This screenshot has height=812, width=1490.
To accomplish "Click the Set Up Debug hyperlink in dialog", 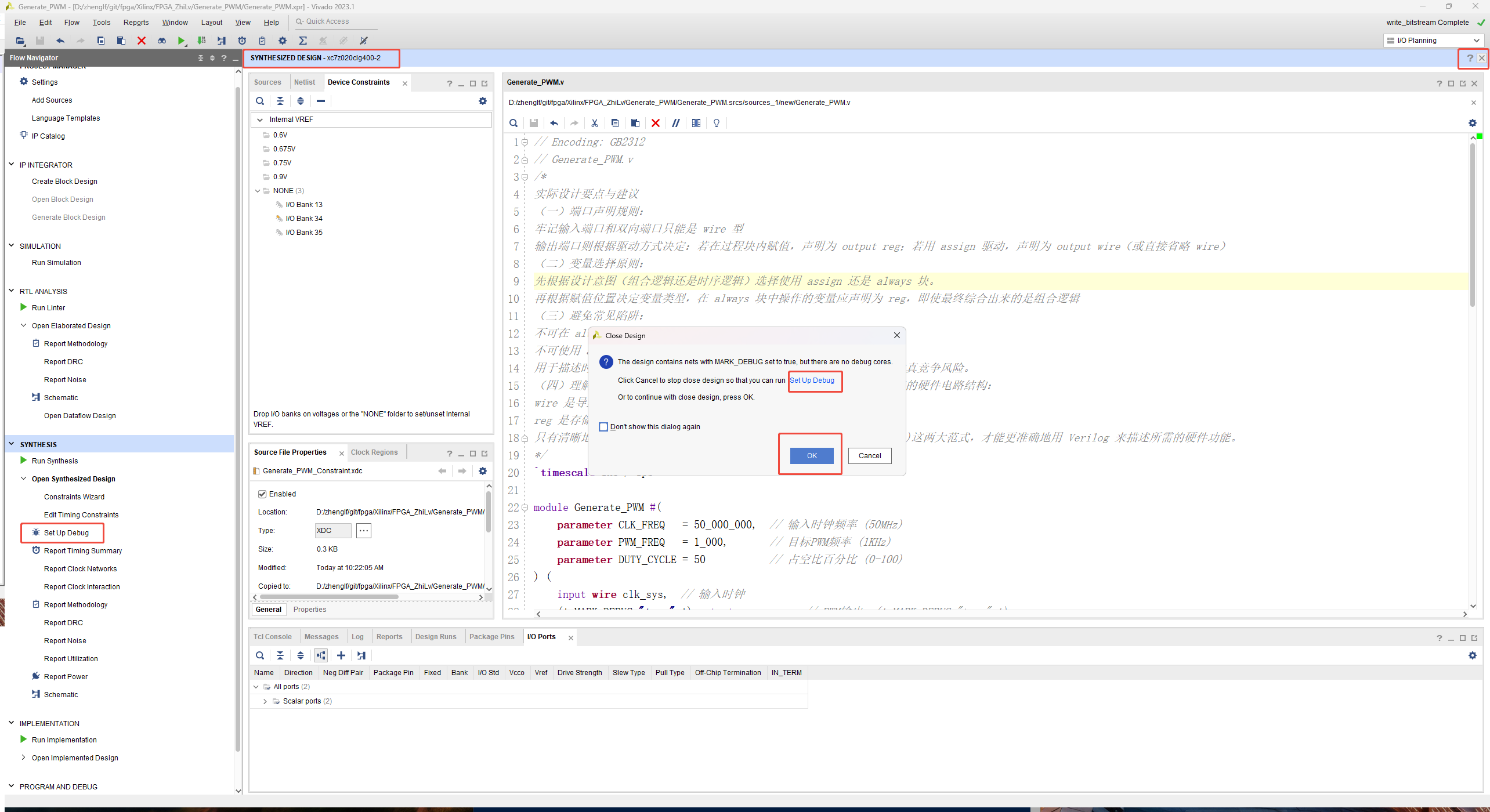I will tap(812, 380).
